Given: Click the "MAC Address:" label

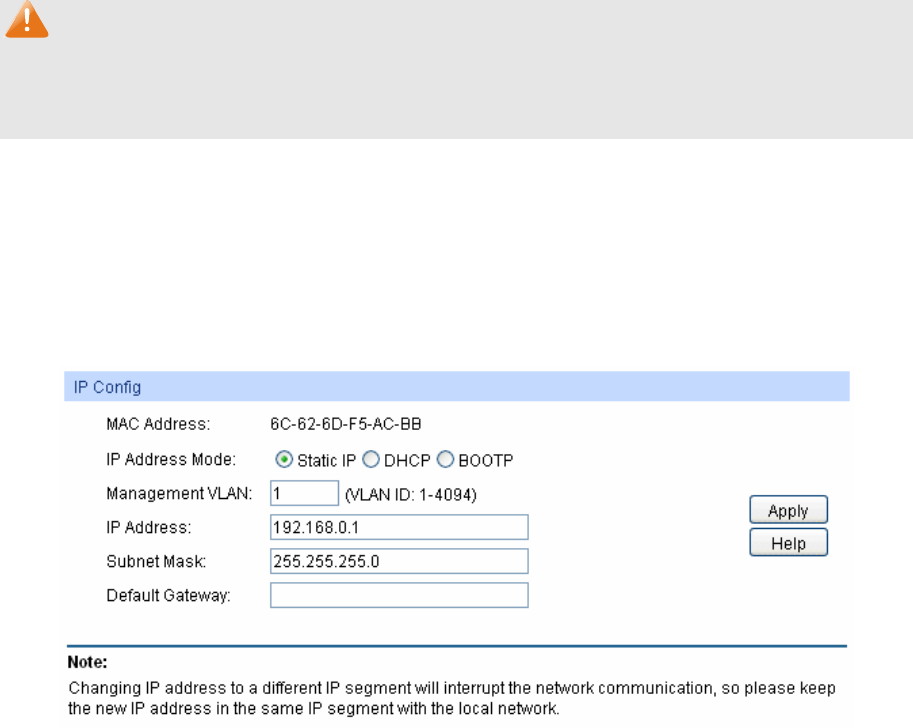Looking at the screenshot, I should [158, 424].
